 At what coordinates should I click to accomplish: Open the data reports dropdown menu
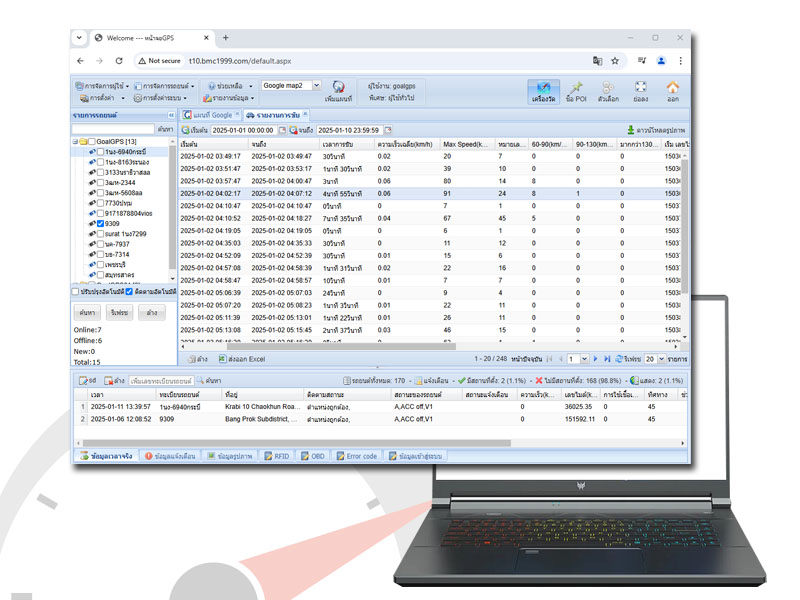229,97
